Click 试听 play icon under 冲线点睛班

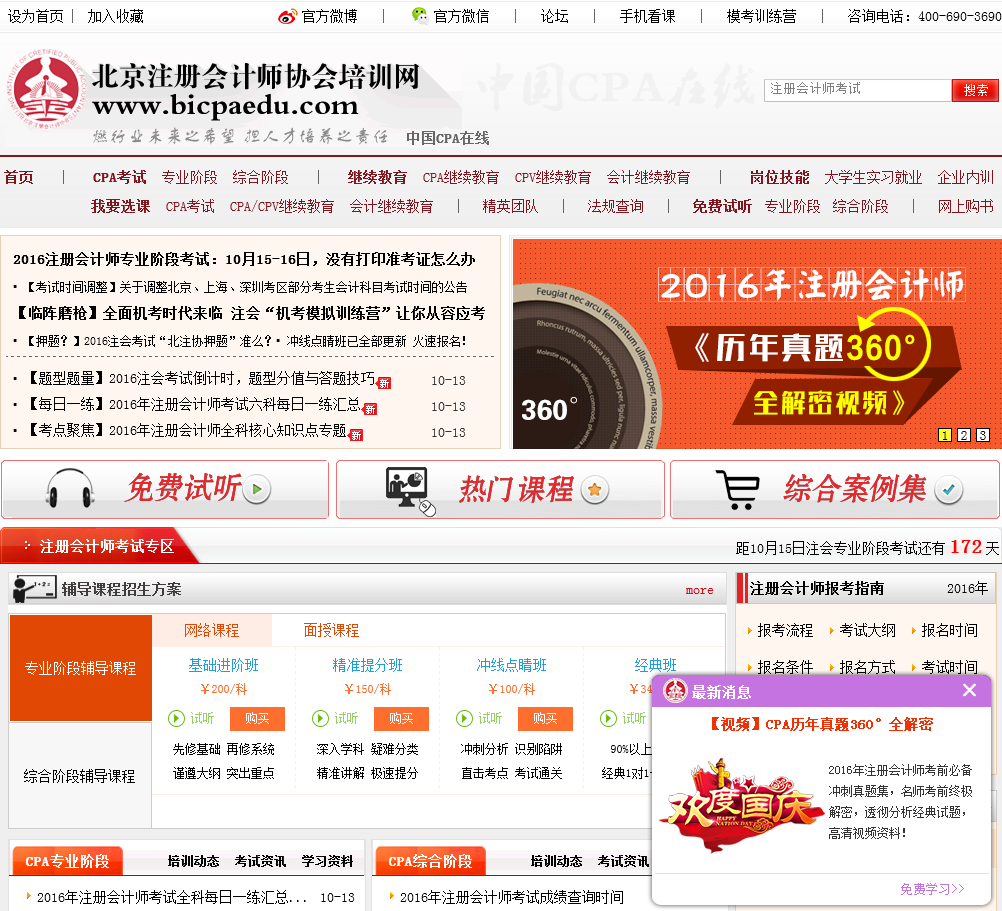pyautogui.click(x=464, y=719)
